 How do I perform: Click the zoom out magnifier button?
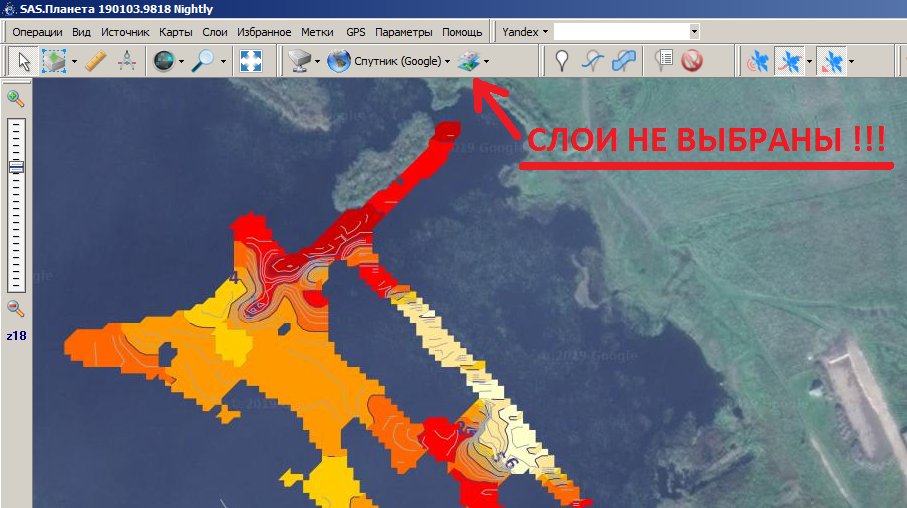[16, 308]
